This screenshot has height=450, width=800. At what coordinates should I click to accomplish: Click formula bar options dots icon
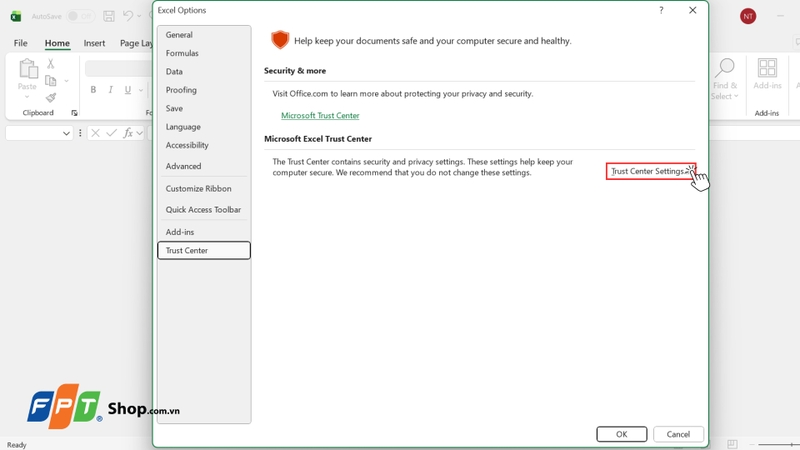click(80, 133)
